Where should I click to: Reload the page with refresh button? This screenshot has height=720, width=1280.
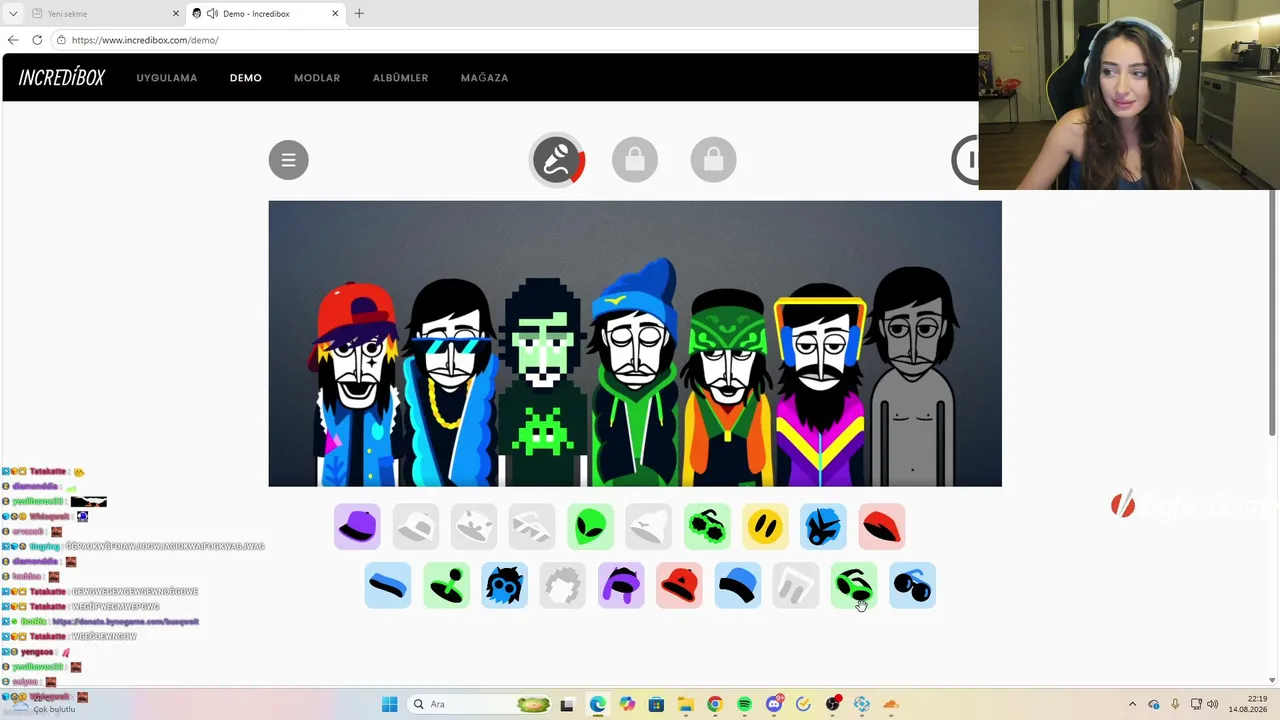coord(37,40)
